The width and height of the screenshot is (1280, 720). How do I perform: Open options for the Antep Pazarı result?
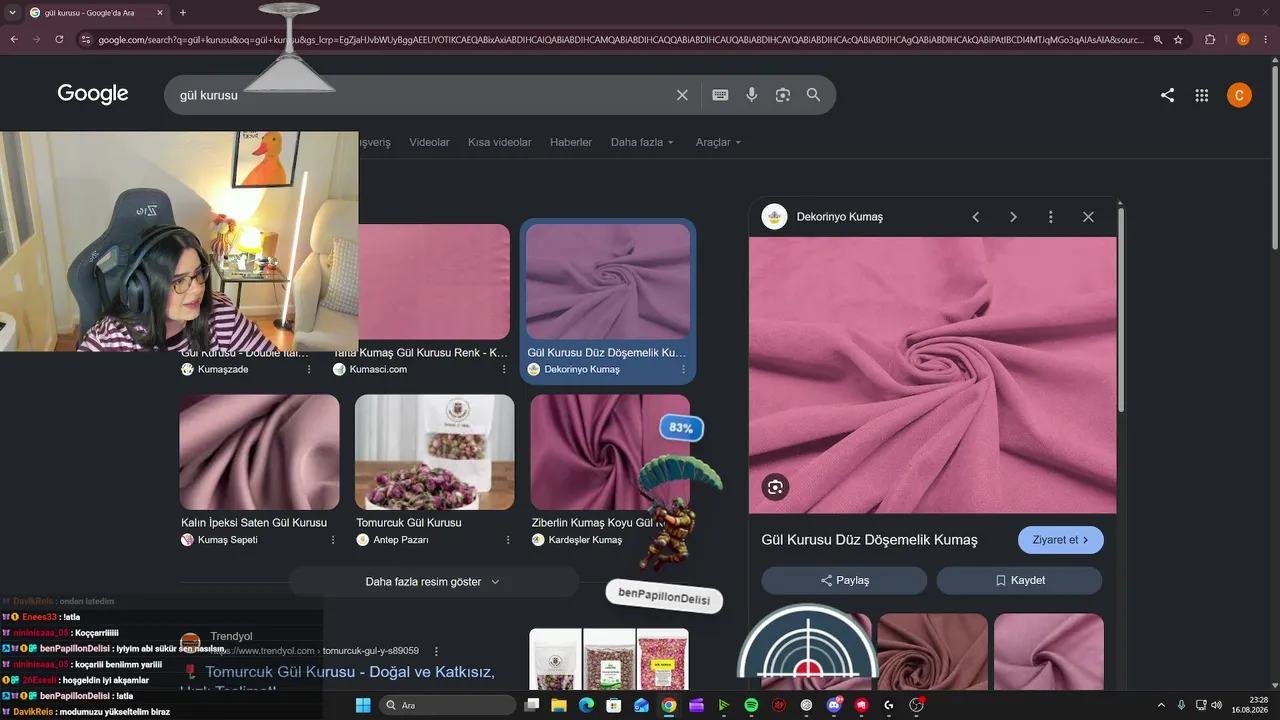tap(508, 540)
